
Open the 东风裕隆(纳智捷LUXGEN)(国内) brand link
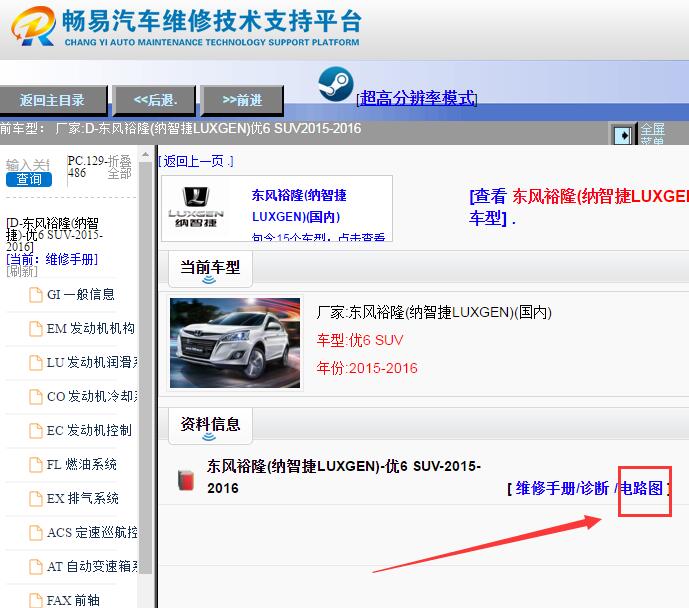click(x=299, y=206)
